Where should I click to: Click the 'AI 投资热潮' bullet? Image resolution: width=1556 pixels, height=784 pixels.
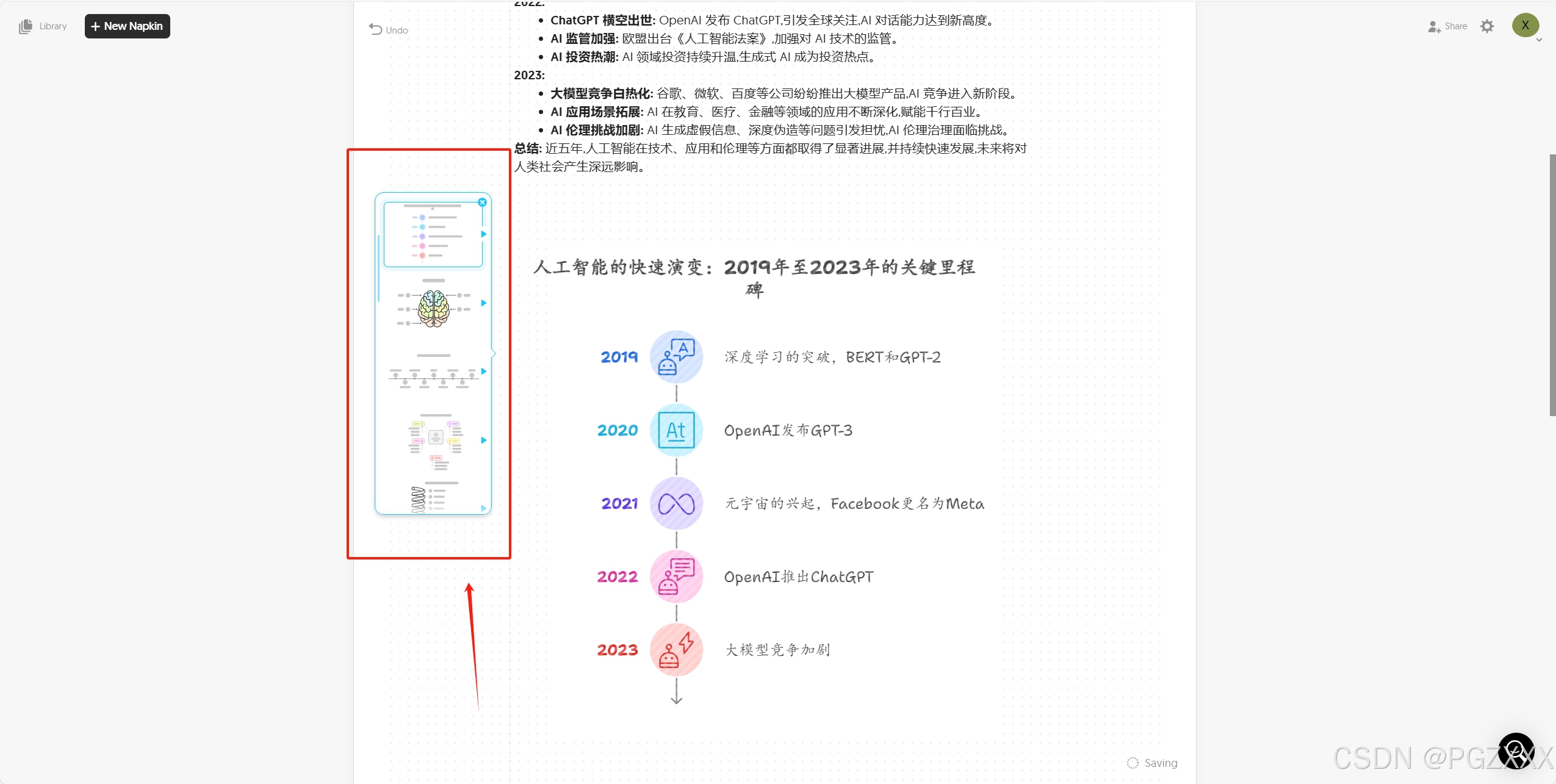715,57
